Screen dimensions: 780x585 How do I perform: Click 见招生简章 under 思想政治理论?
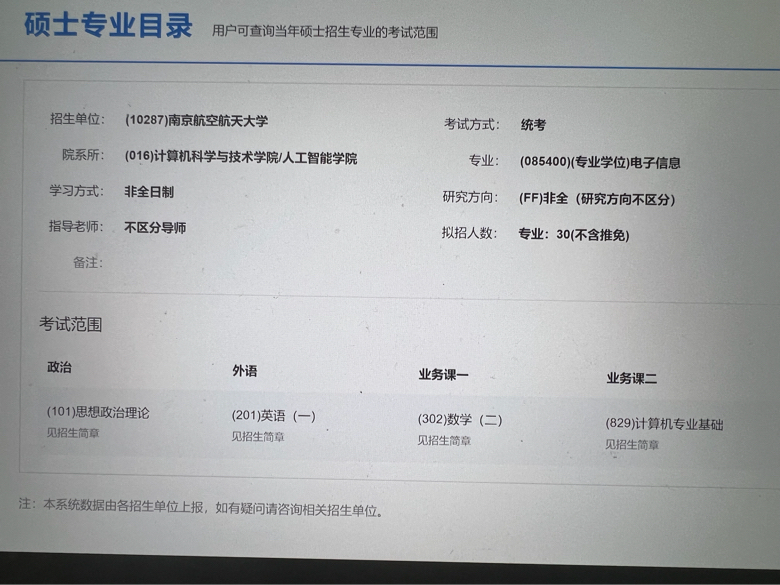pos(73,433)
